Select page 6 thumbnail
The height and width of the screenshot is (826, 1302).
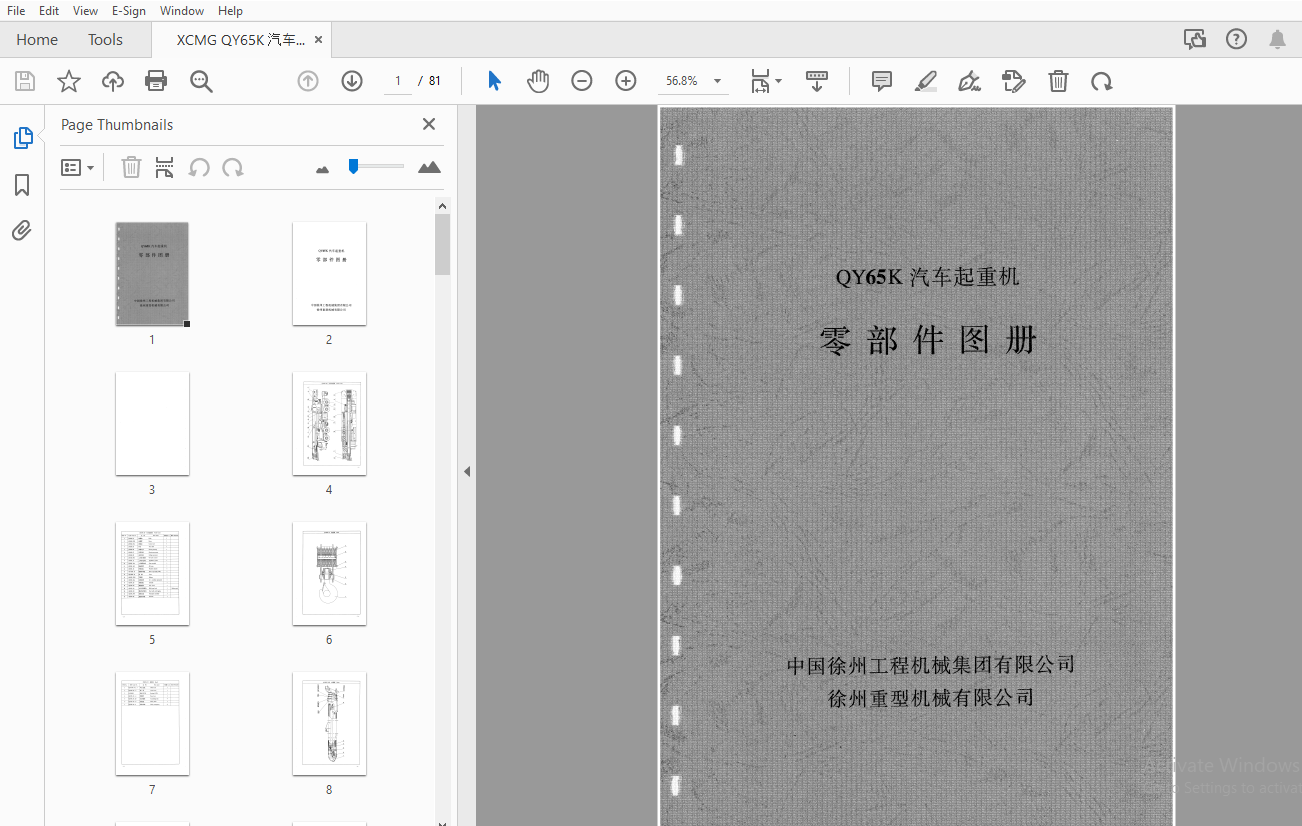329,574
